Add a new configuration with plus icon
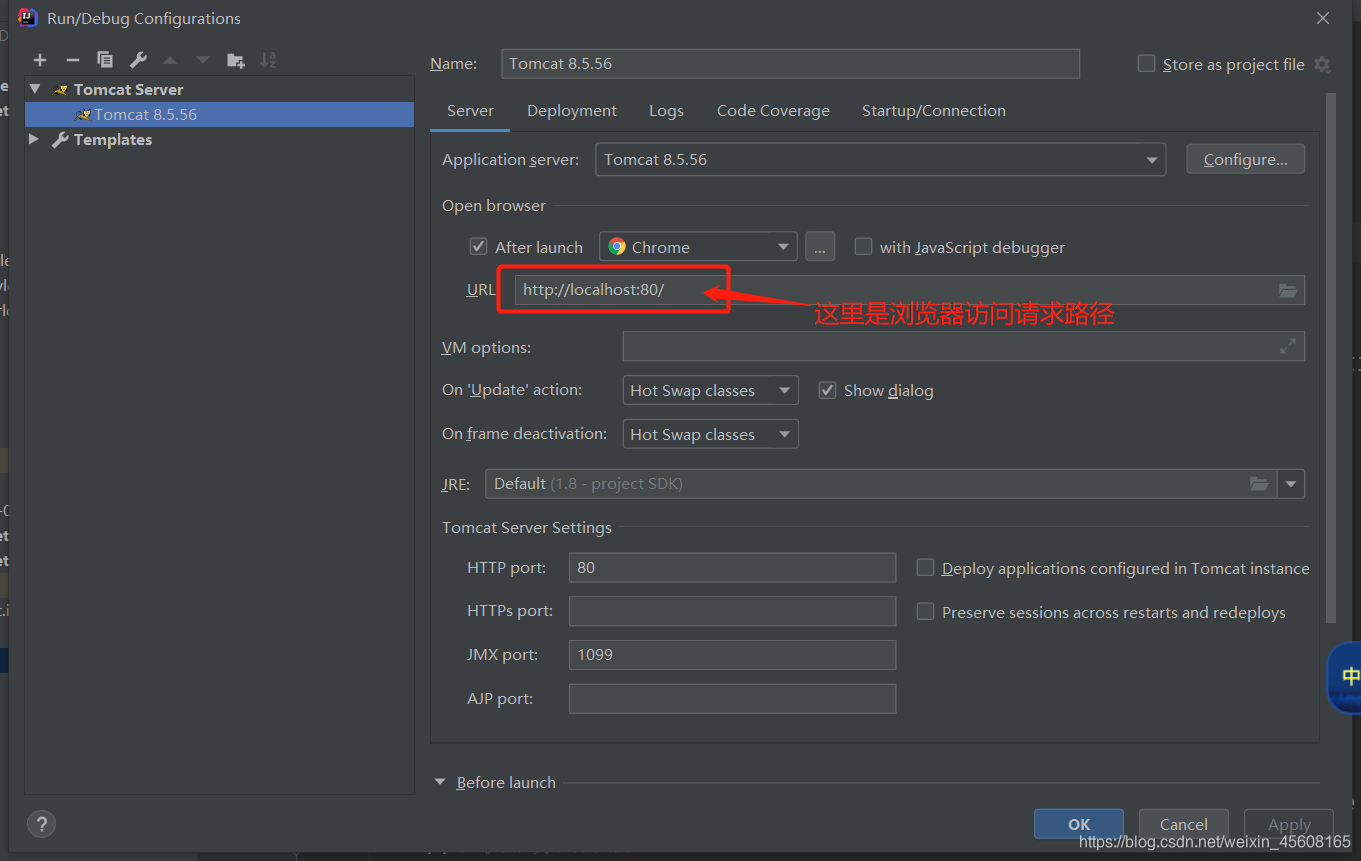The height and width of the screenshot is (861, 1361). 40,60
